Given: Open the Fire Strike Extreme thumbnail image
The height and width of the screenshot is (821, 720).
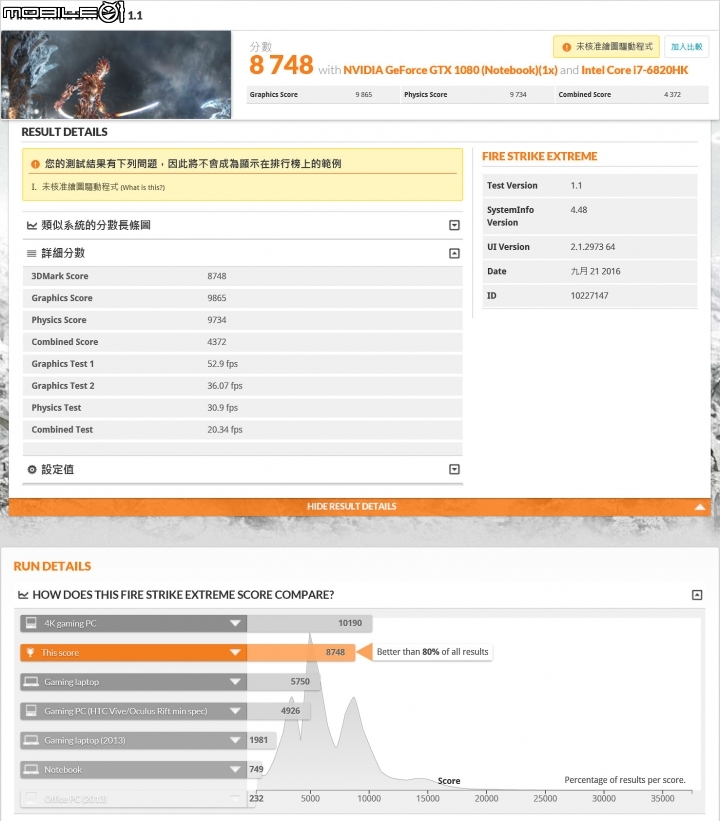Looking at the screenshot, I should click(116, 74).
